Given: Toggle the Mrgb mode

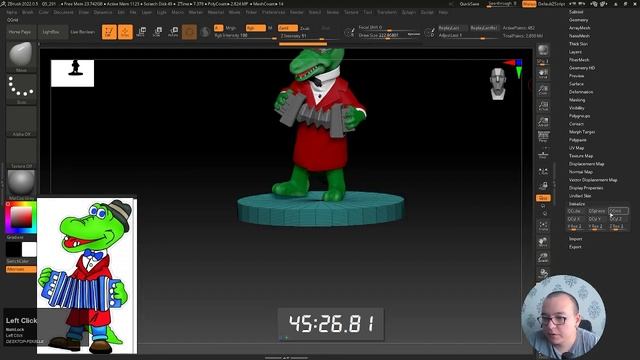Looking at the screenshot, I should tap(231, 28).
